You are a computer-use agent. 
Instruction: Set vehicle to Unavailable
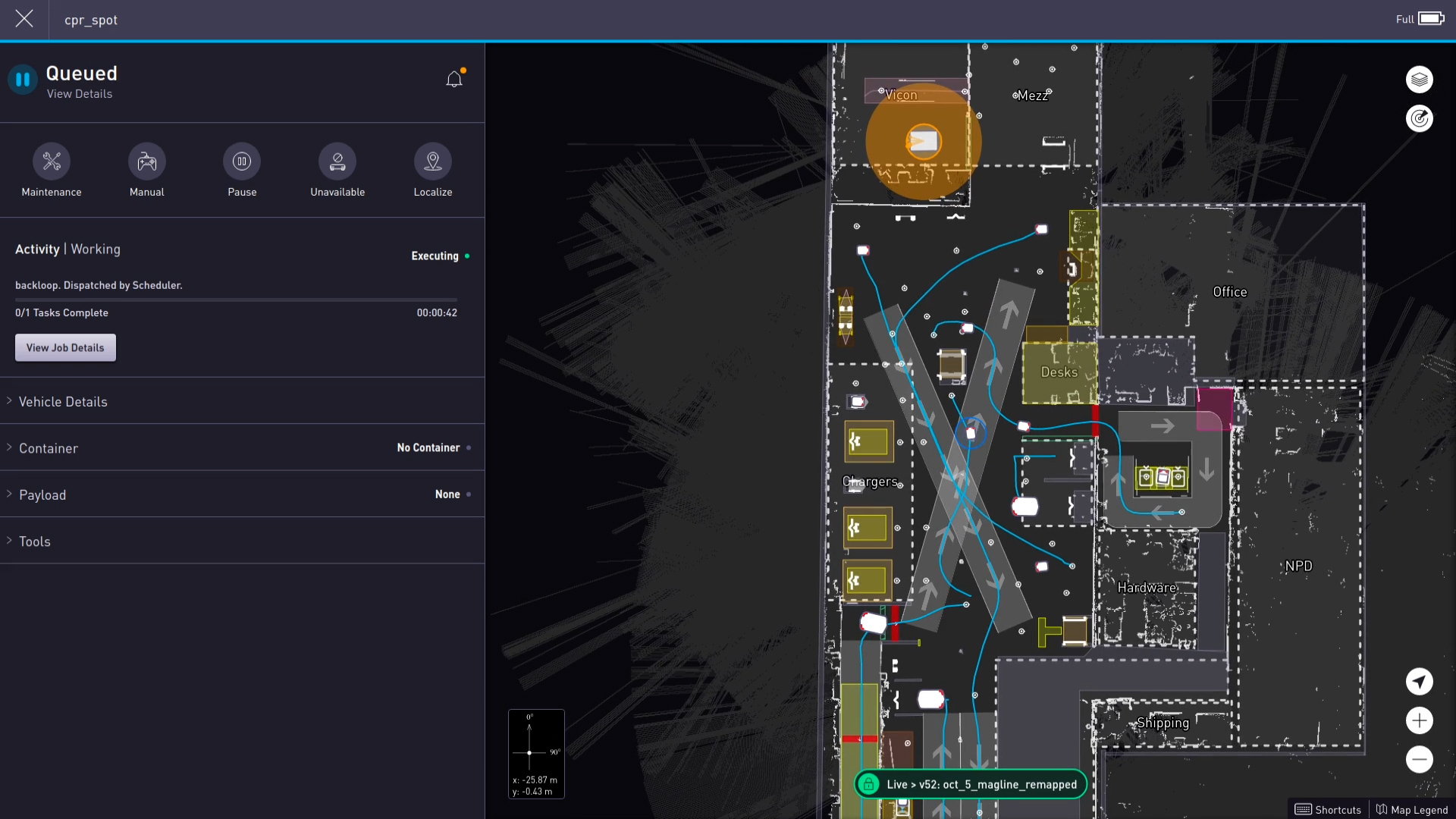coord(337,162)
